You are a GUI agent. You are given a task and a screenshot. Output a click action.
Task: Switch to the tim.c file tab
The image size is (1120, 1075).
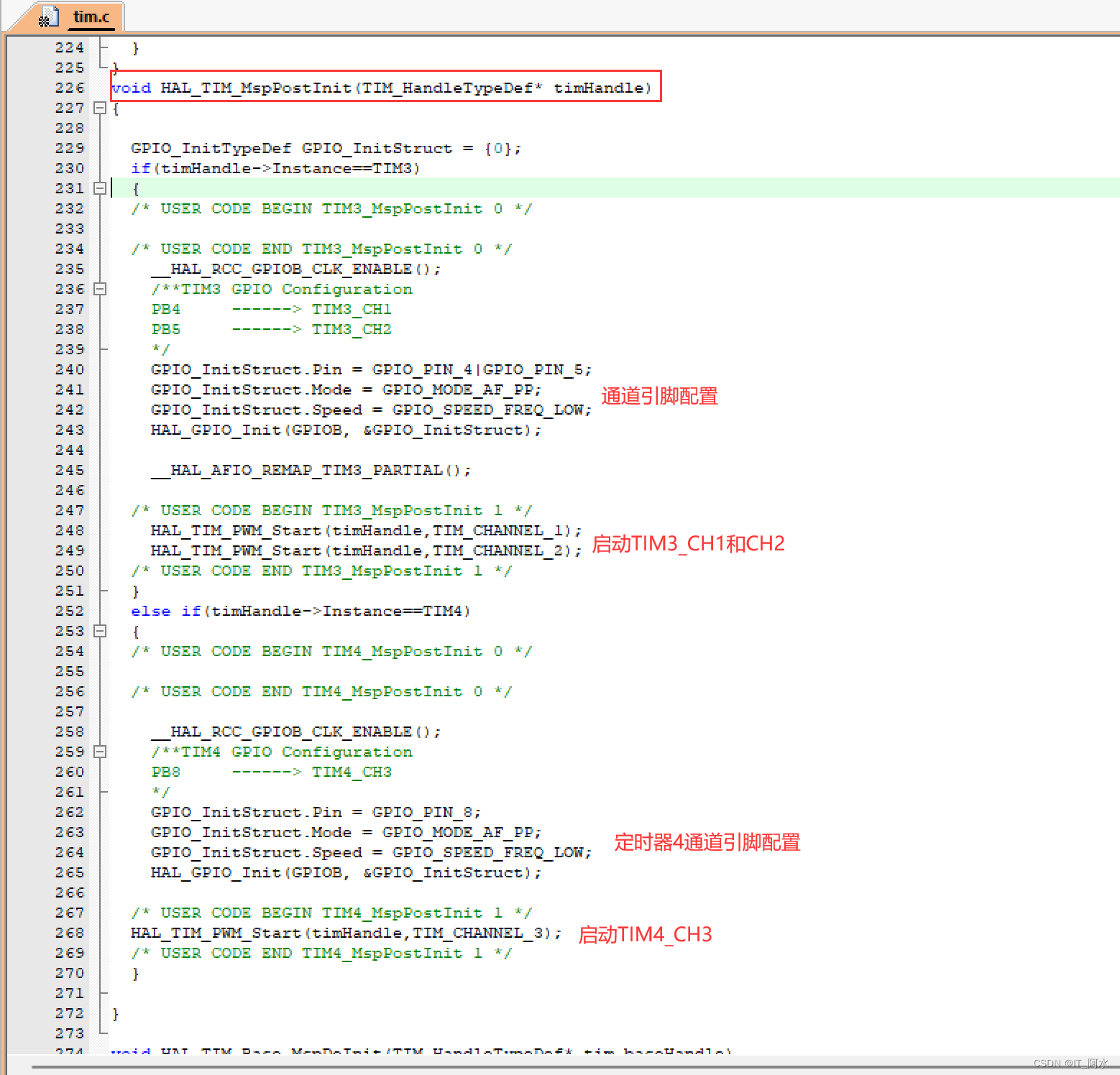pyautogui.click(x=91, y=17)
